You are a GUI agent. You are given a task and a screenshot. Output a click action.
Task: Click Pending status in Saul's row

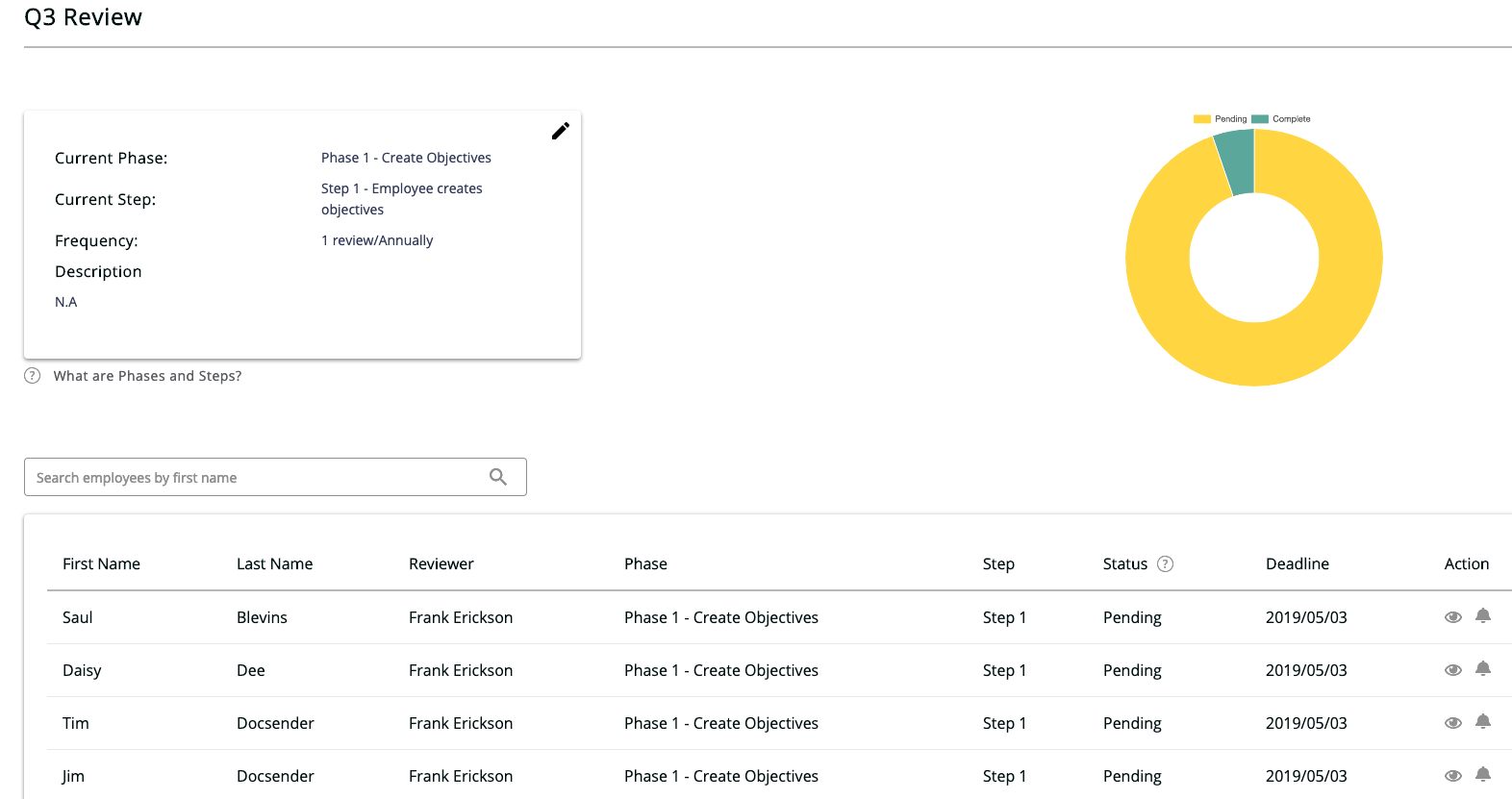[x=1132, y=617]
